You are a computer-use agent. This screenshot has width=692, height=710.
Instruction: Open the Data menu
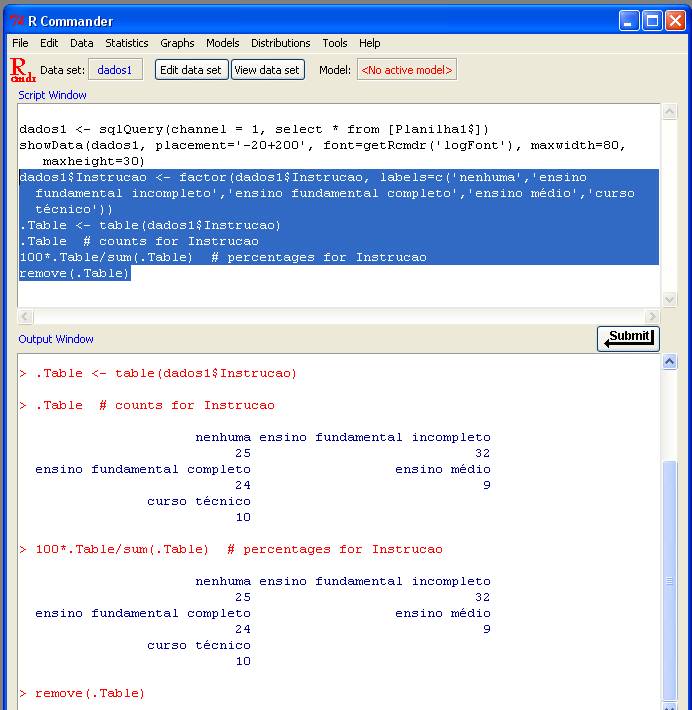click(x=82, y=43)
